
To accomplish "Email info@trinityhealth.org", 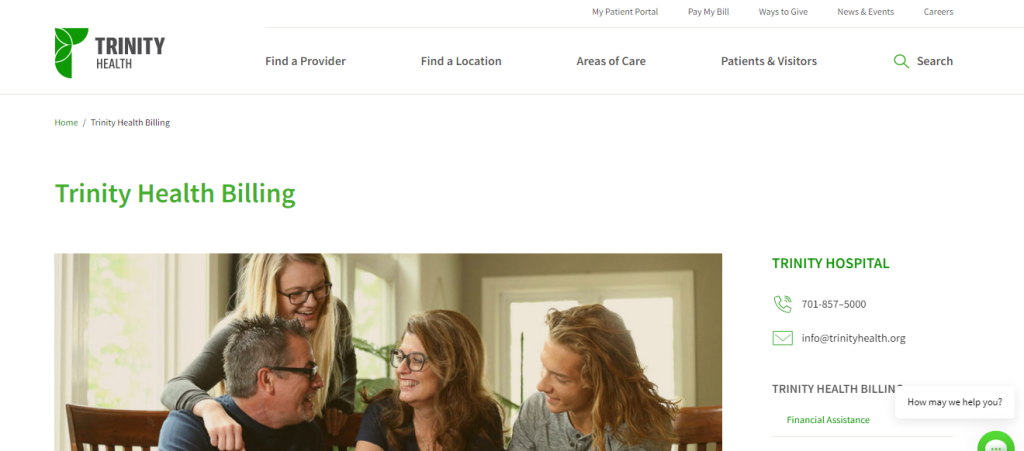I will click(854, 338).
